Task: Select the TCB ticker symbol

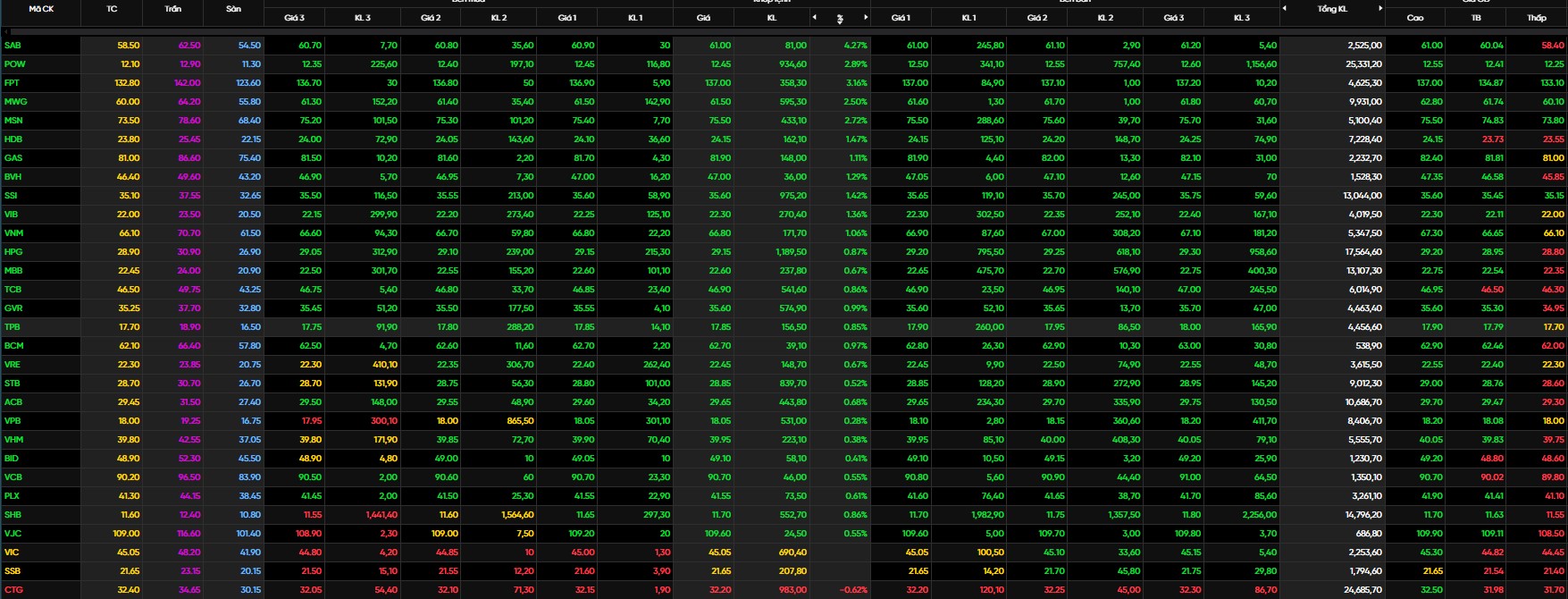Action: click(13, 289)
